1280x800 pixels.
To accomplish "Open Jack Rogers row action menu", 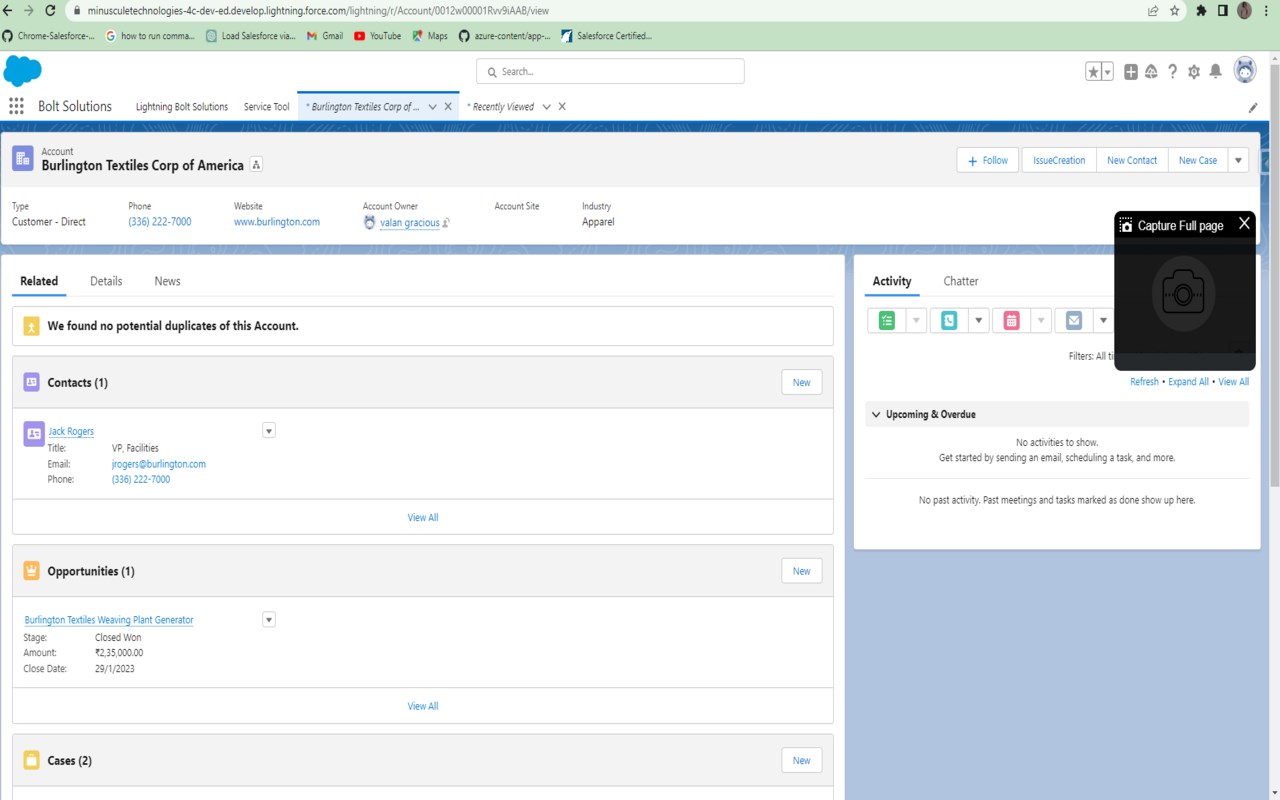I will point(268,431).
